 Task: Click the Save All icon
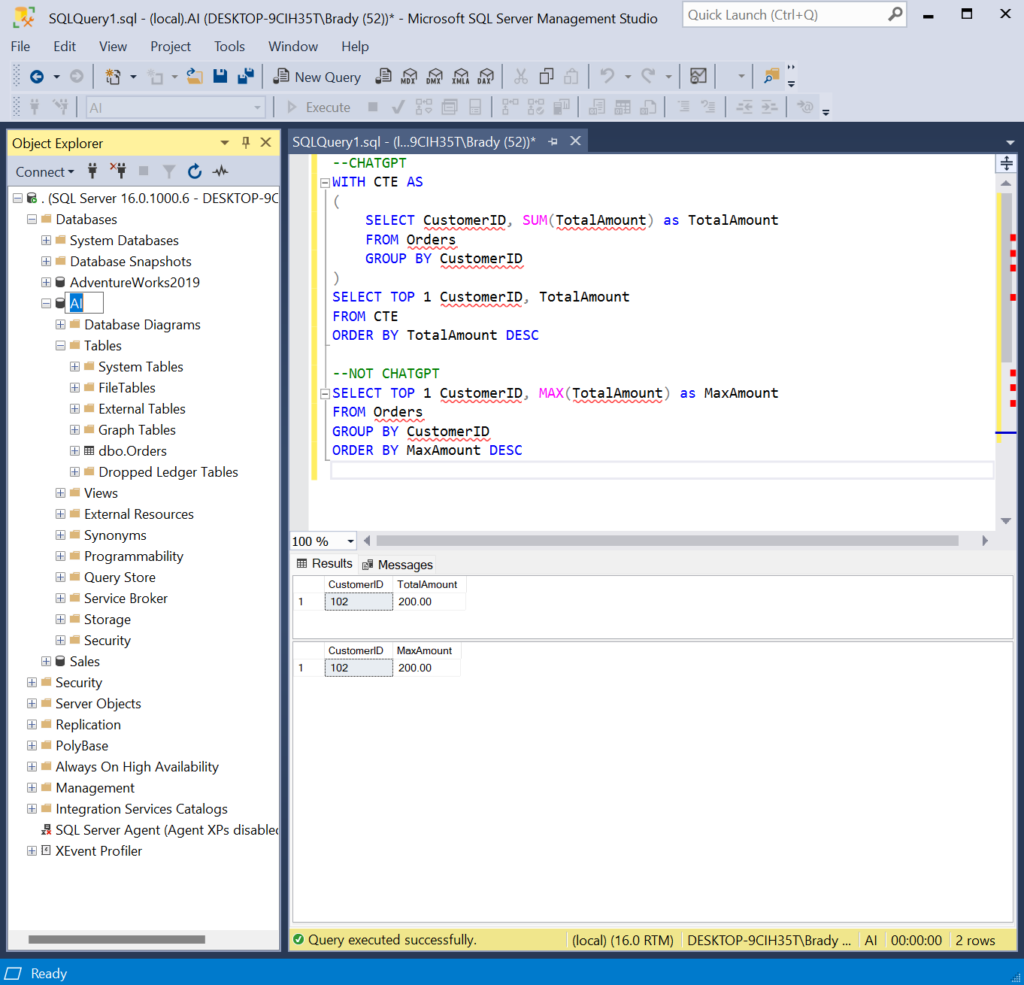click(x=246, y=76)
